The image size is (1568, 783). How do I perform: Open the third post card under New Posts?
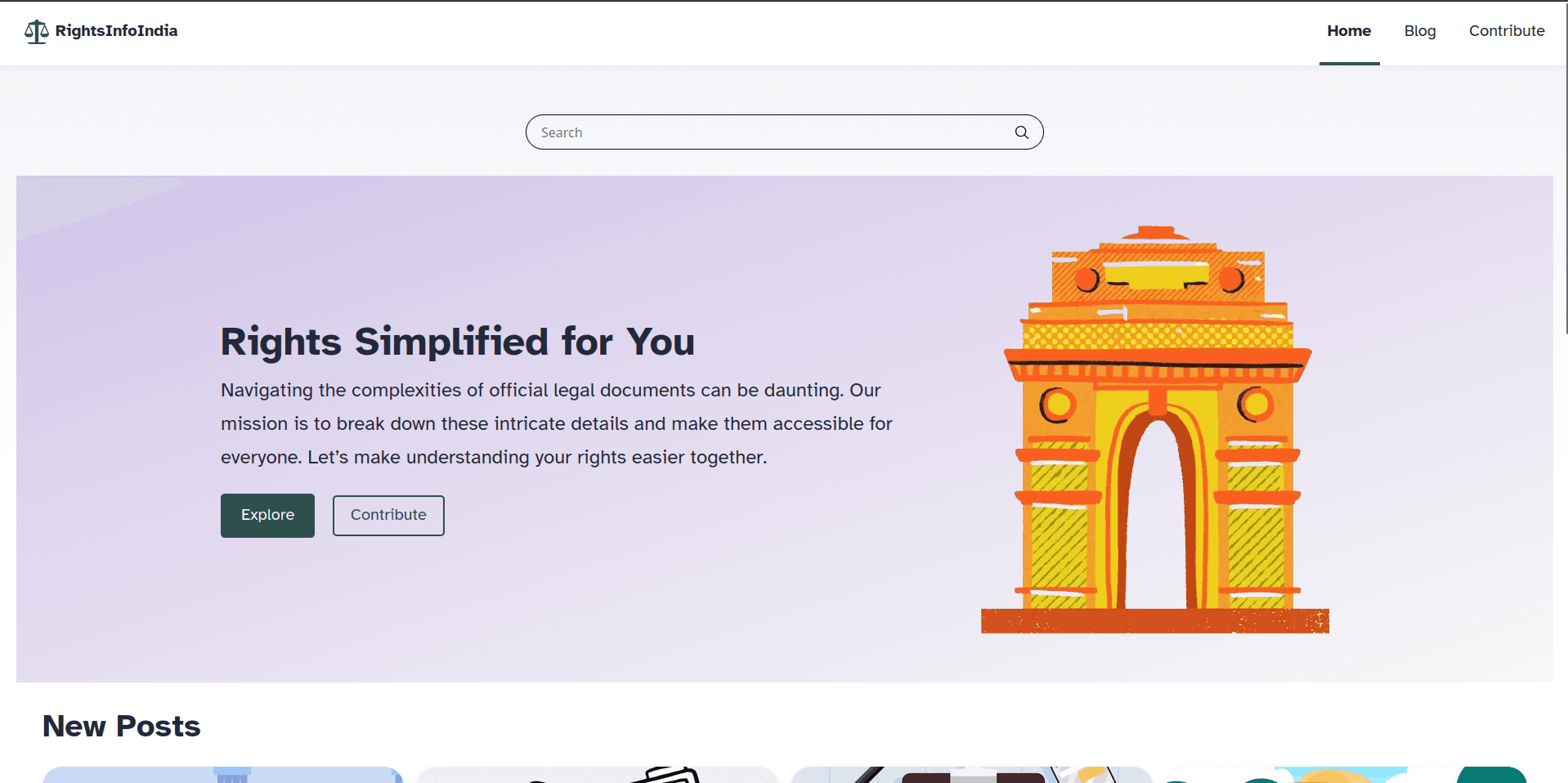tap(971, 775)
